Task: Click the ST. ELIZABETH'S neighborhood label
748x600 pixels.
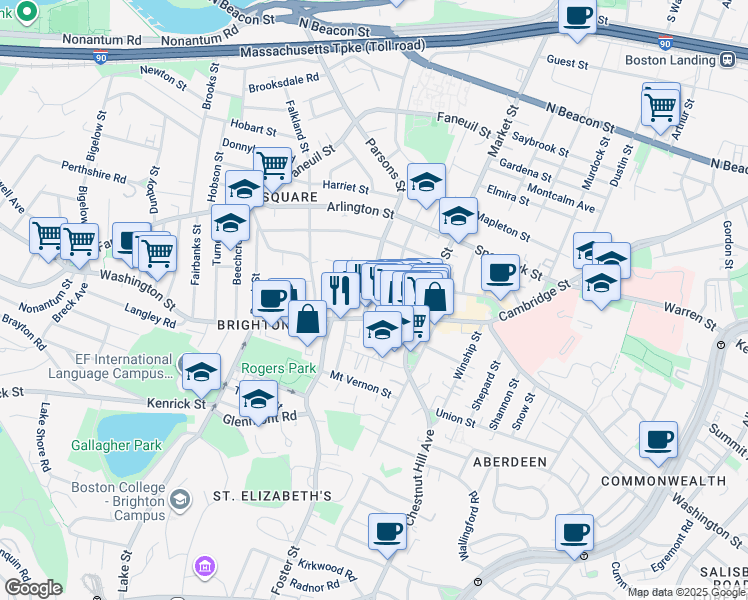Action: point(272,496)
